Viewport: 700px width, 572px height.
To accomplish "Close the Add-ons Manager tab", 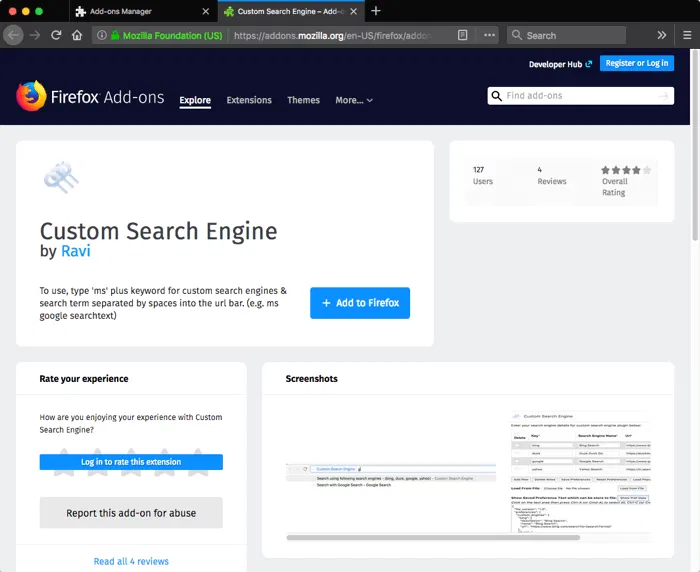I will coord(205,11).
